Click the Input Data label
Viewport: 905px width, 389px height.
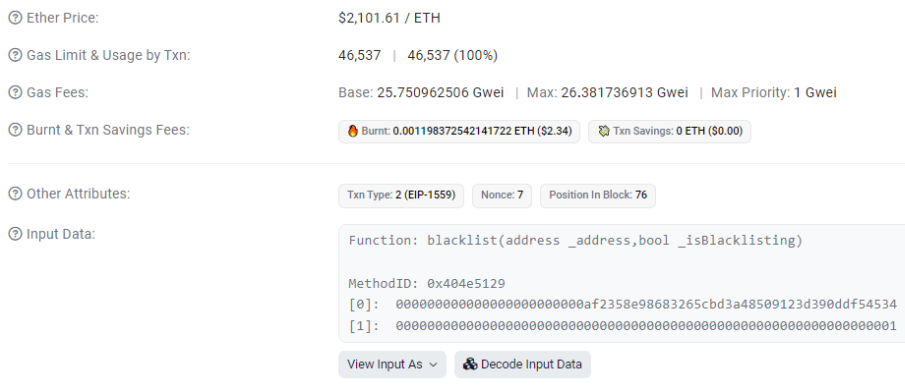(x=61, y=234)
